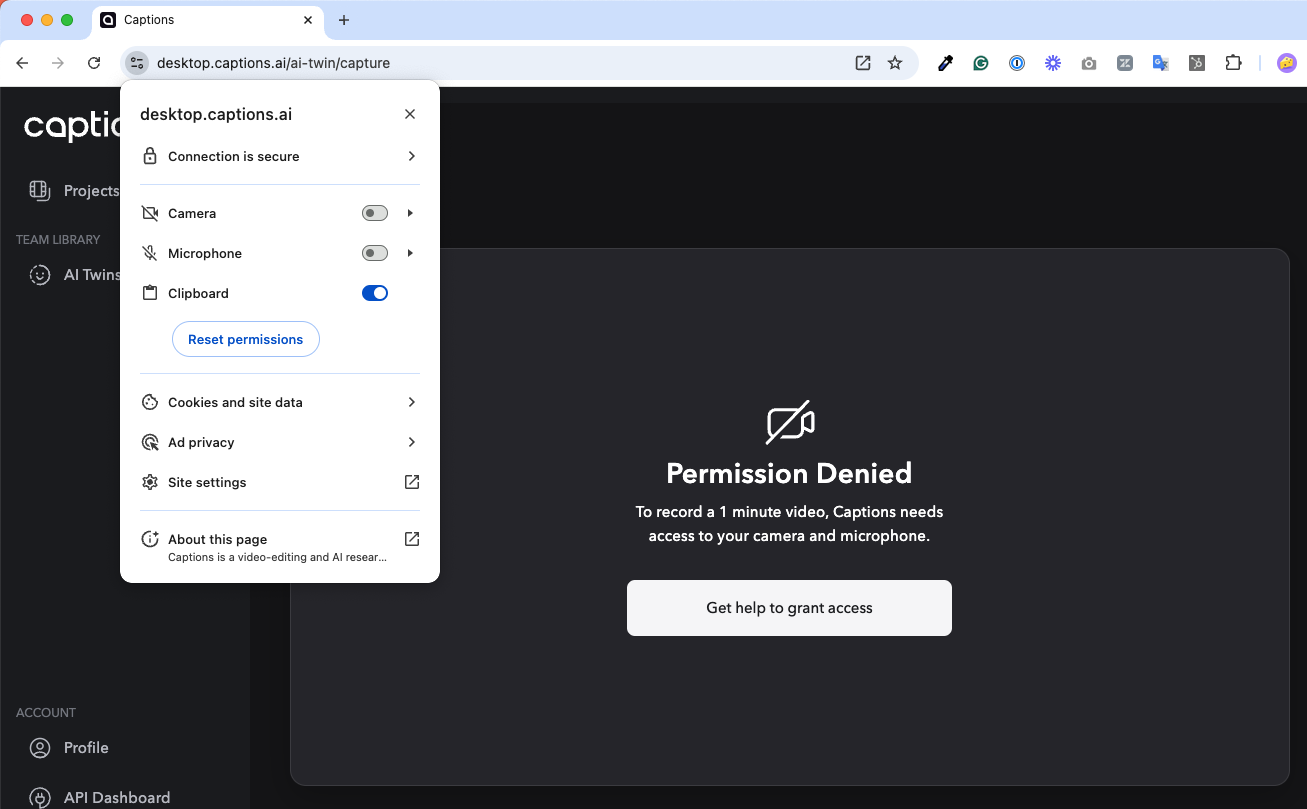Open About this page

click(280, 547)
